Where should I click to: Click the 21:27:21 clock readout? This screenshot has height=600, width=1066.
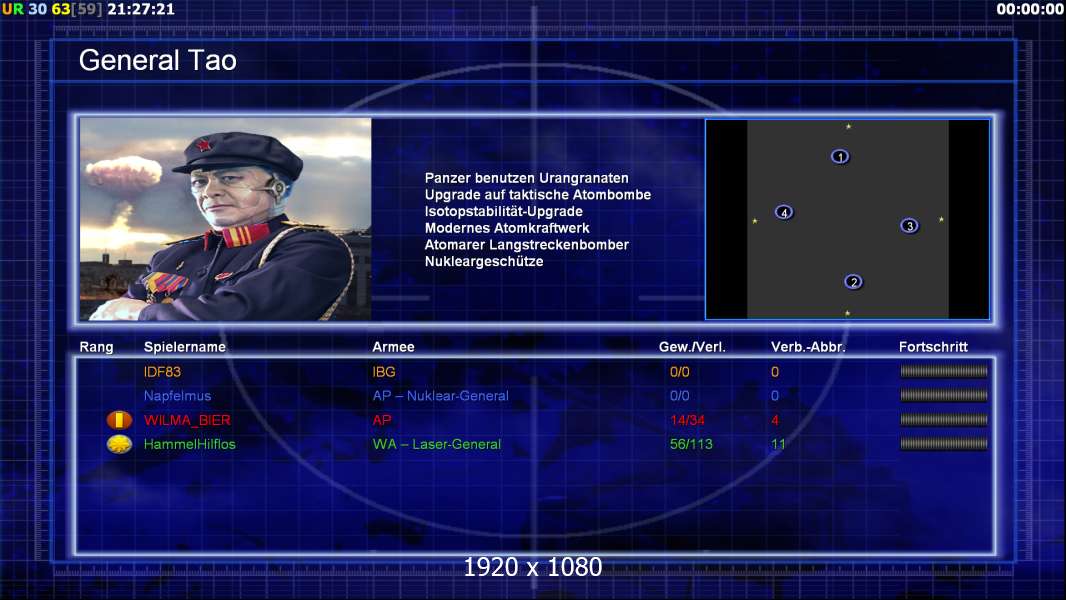click(141, 10)
